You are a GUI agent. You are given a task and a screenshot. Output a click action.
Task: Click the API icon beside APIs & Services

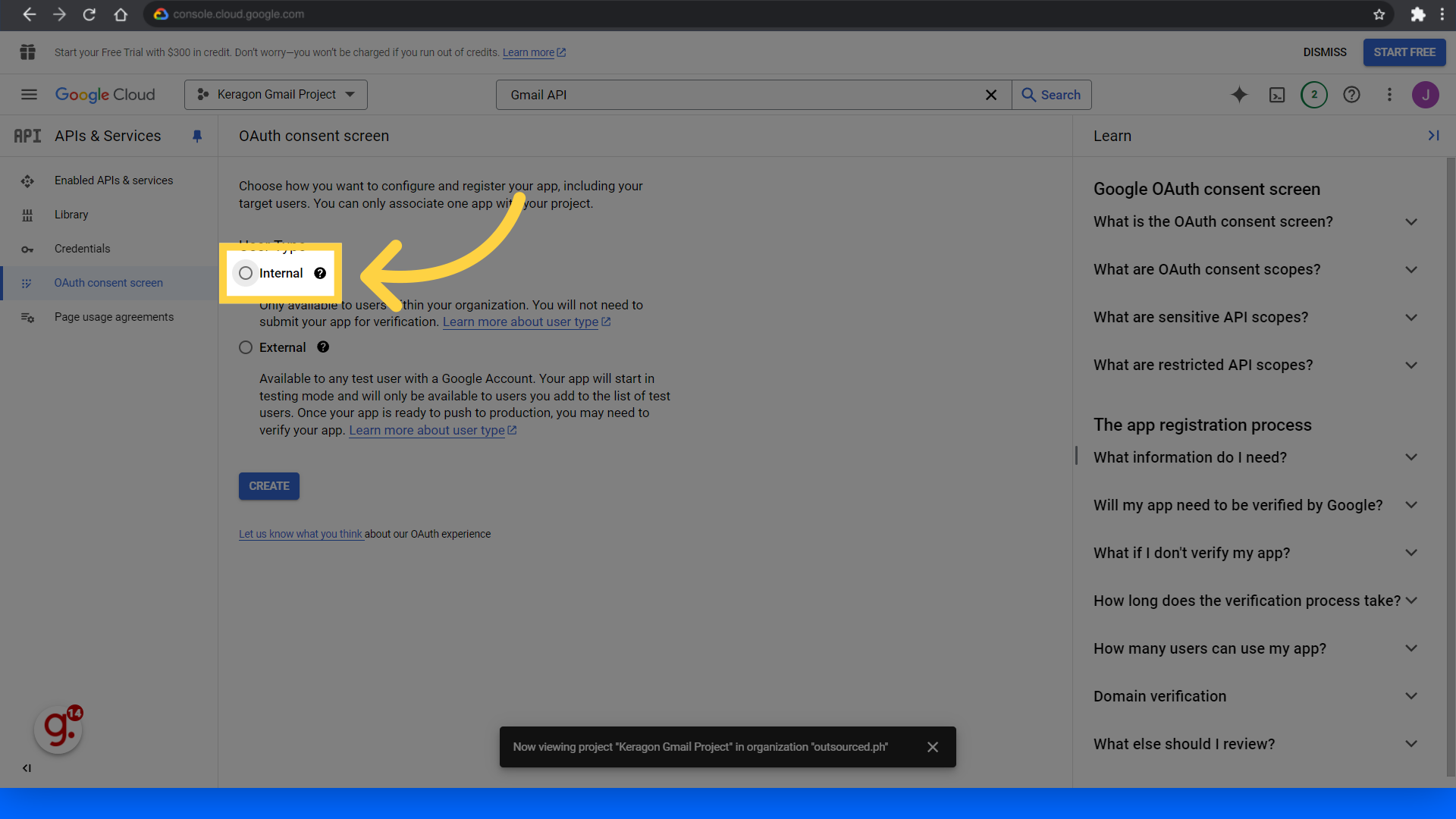pos(27,136)
